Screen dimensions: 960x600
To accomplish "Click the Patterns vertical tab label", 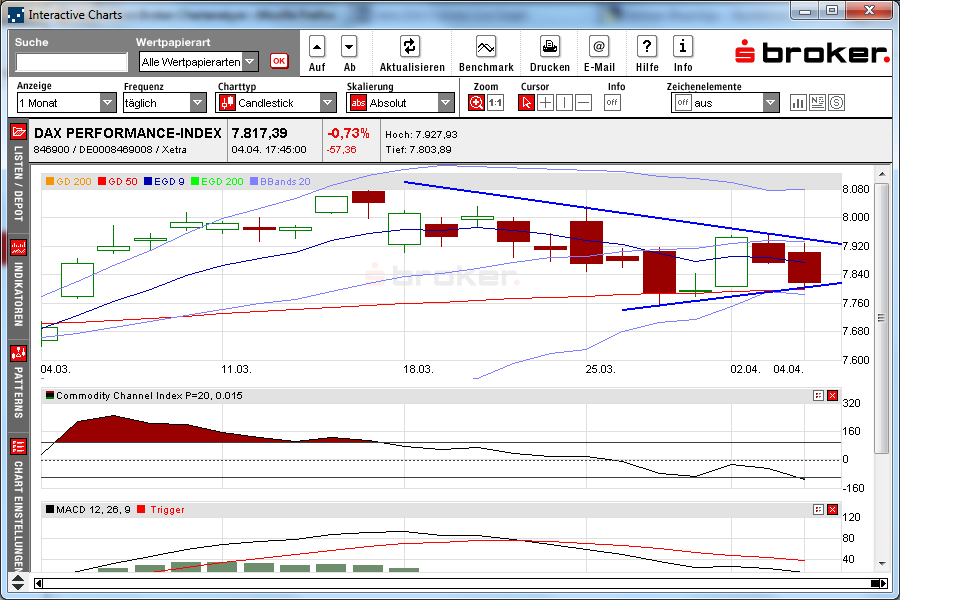I will [x=18, y=392].
